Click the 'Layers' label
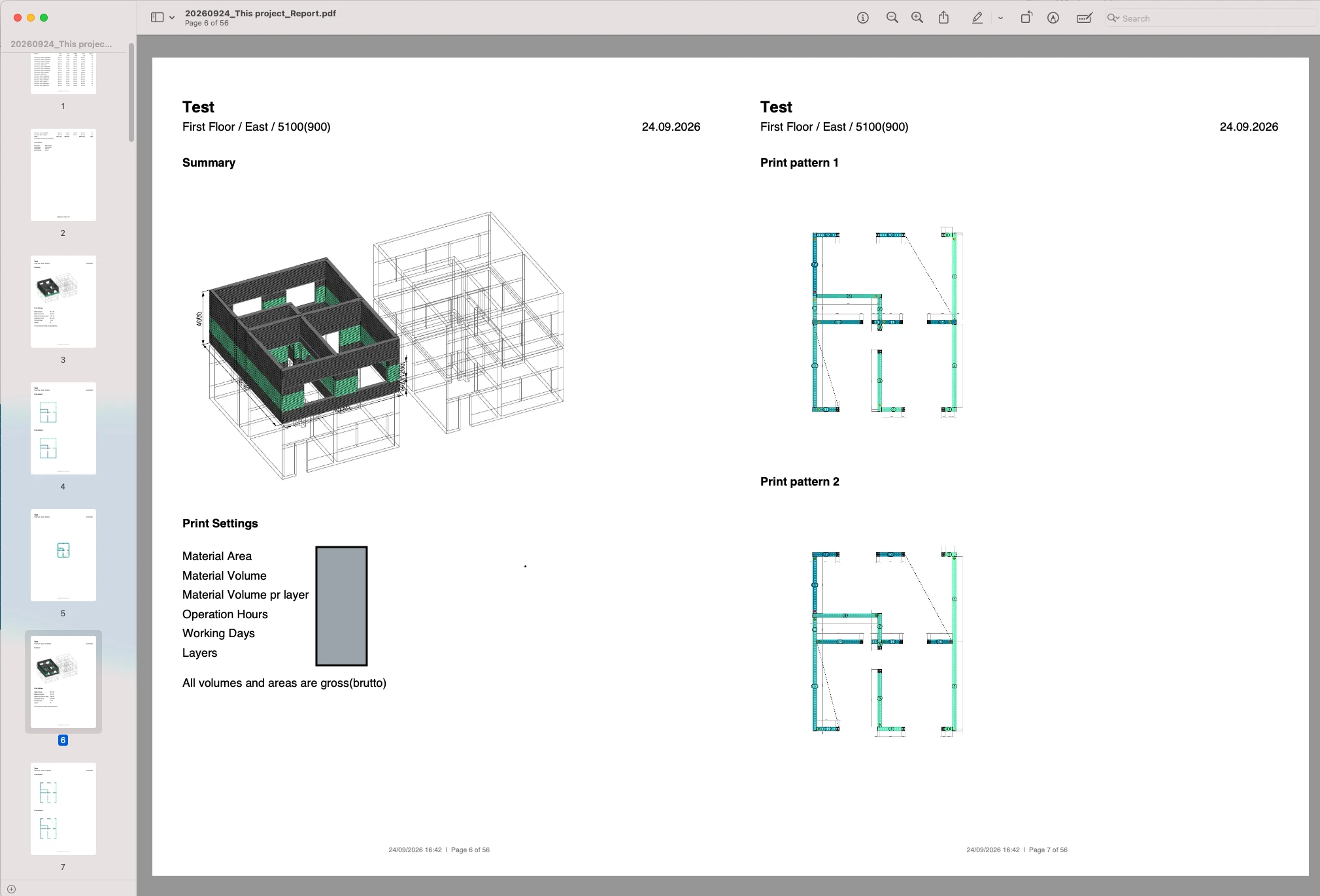1320x896 pixels. [199, 653]
